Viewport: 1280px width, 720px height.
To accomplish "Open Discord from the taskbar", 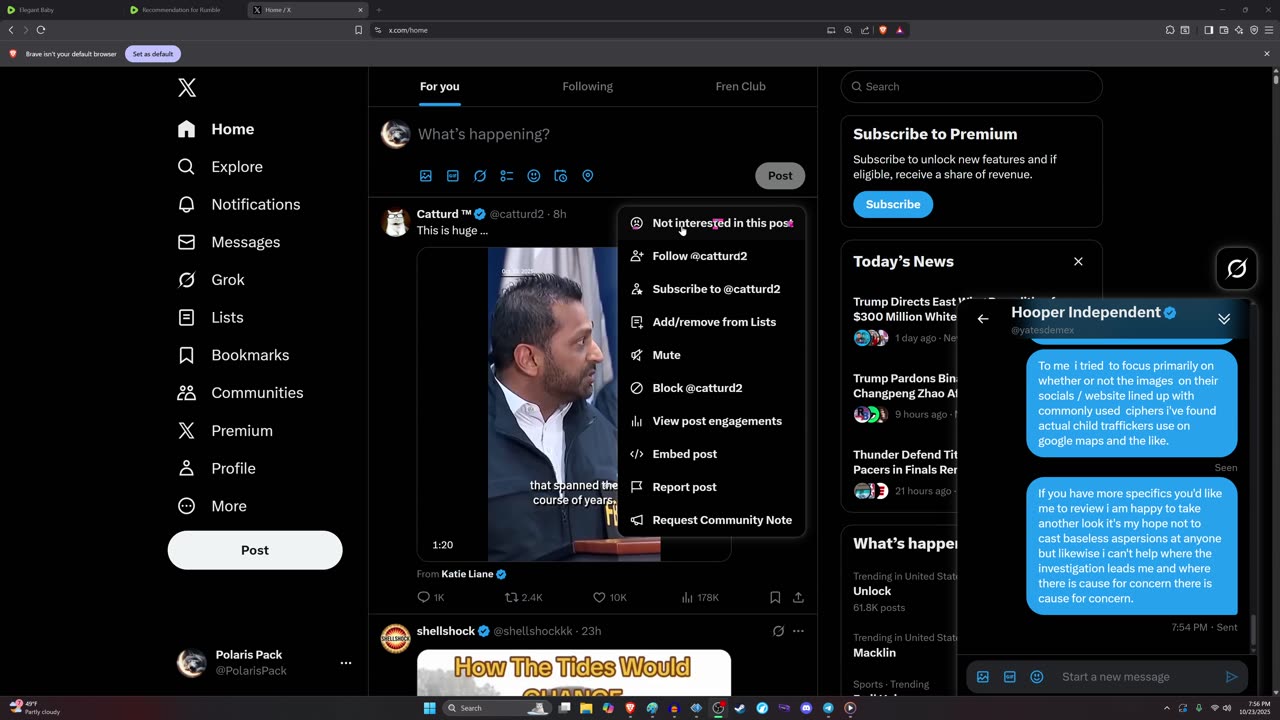I will tap(806, 708).
